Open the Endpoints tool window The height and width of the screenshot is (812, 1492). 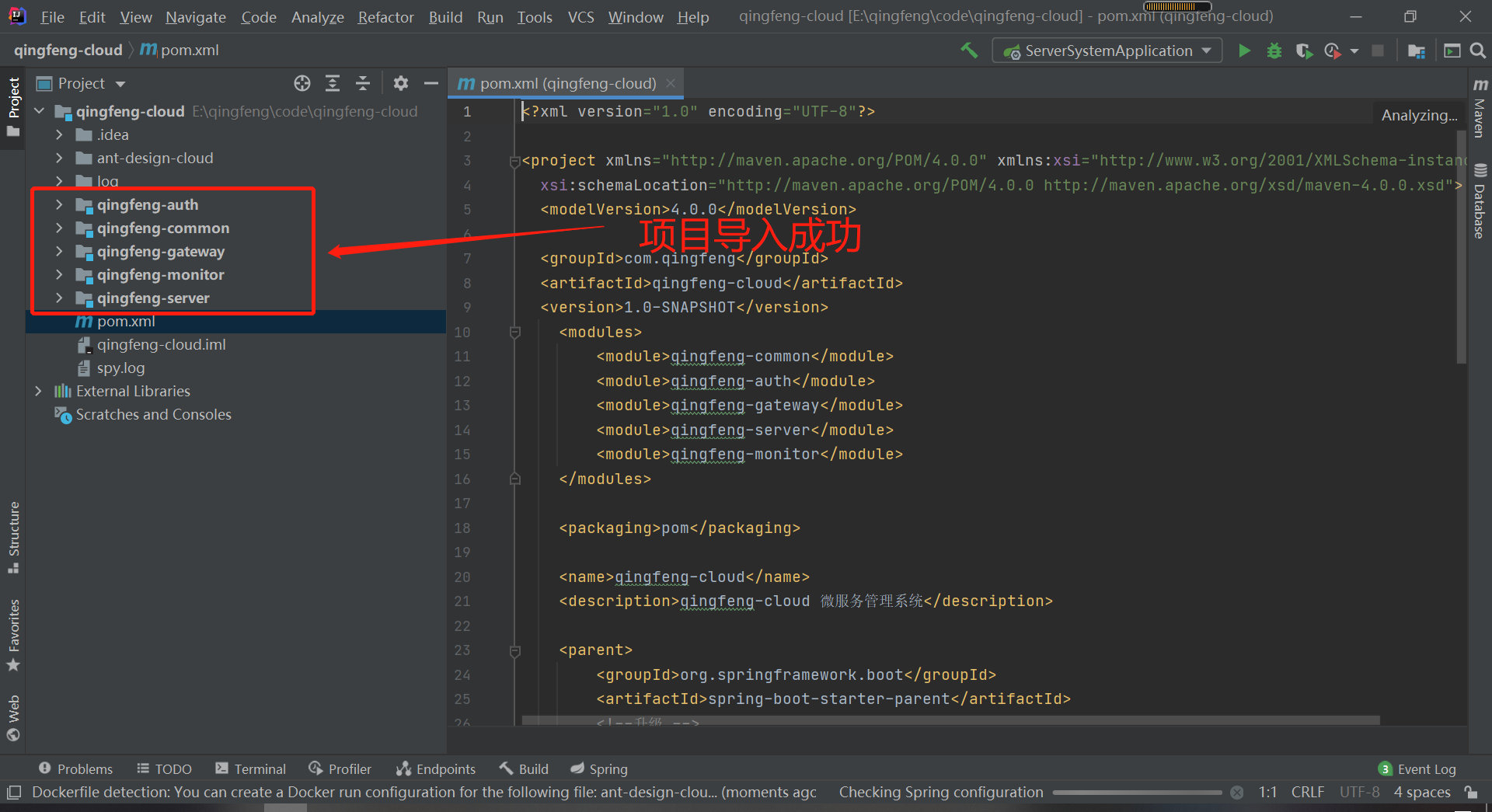tap(436, 768)
